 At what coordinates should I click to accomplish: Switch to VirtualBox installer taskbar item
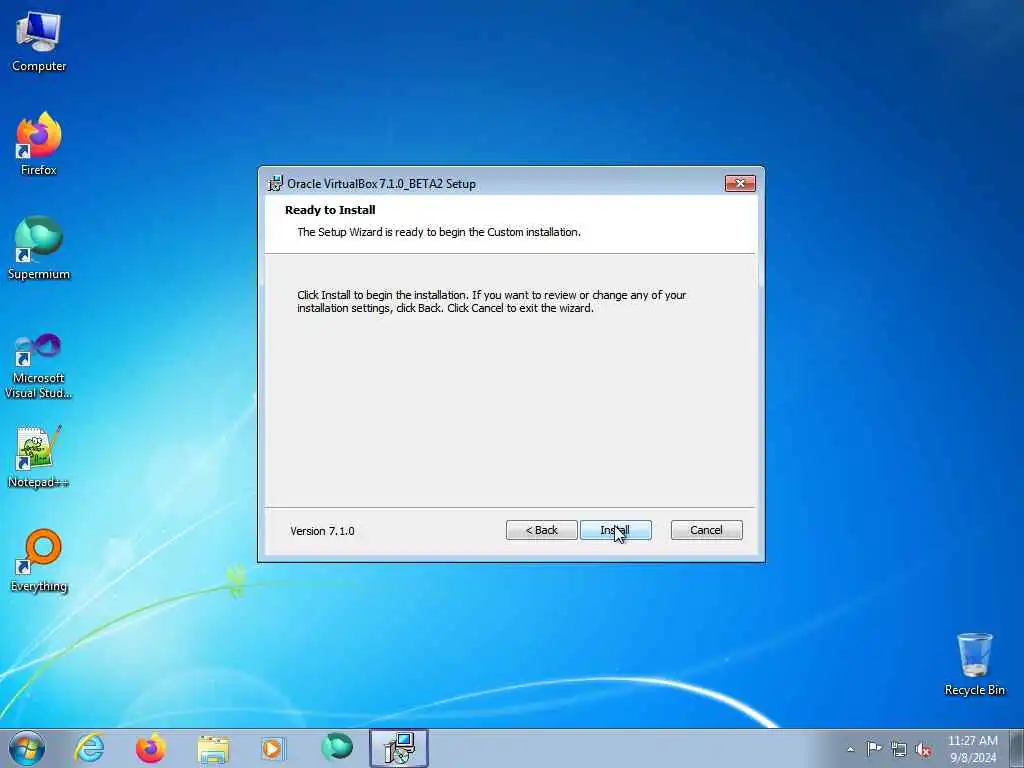point(399,748)
